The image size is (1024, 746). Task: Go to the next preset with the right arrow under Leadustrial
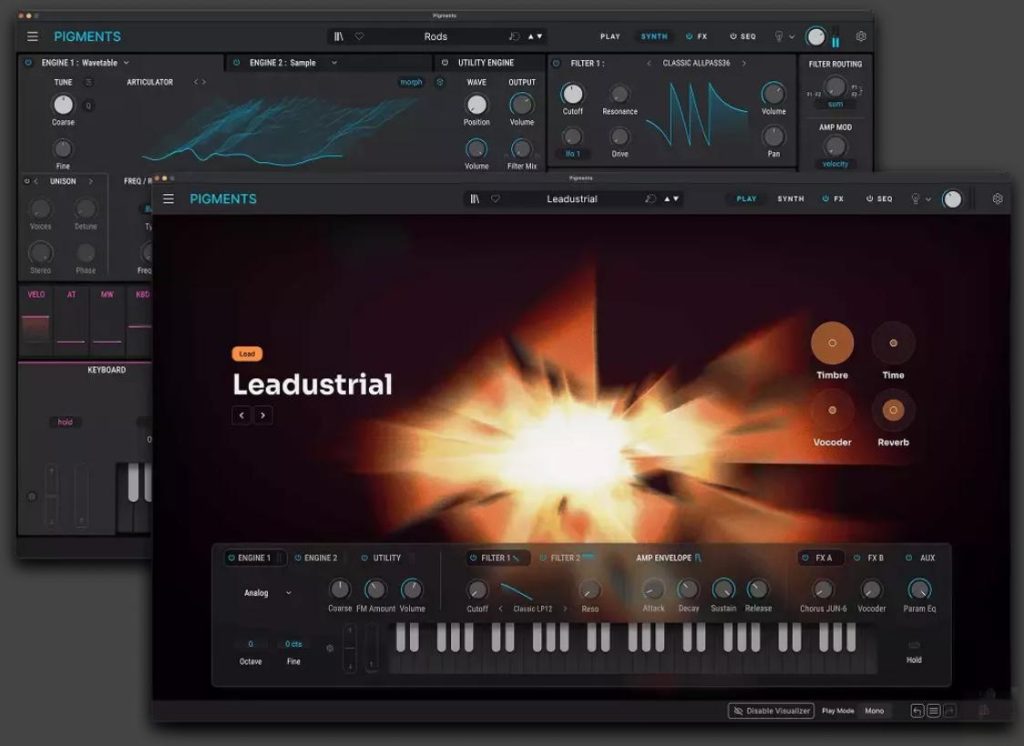[x=263, y=415]
